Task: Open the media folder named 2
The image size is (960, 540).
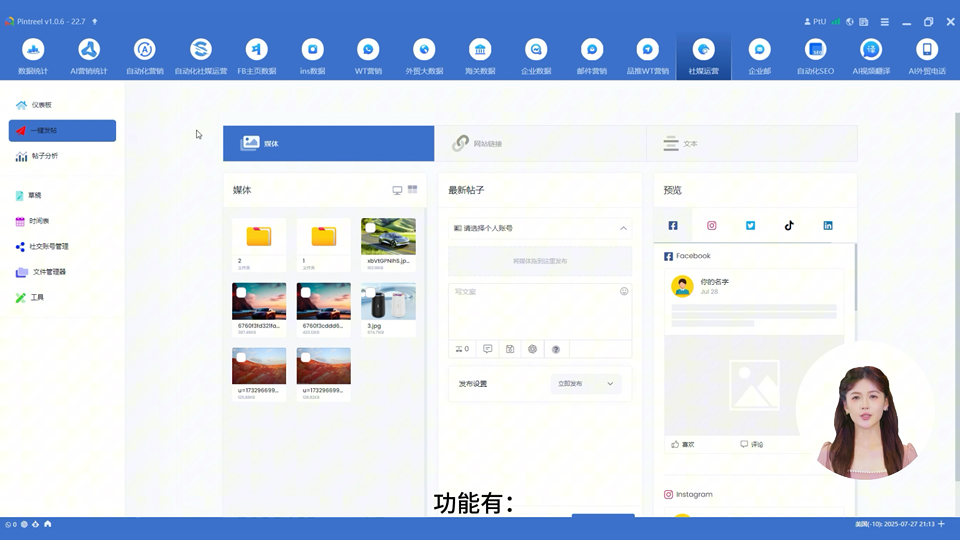Action: click(x=259, y=244)
